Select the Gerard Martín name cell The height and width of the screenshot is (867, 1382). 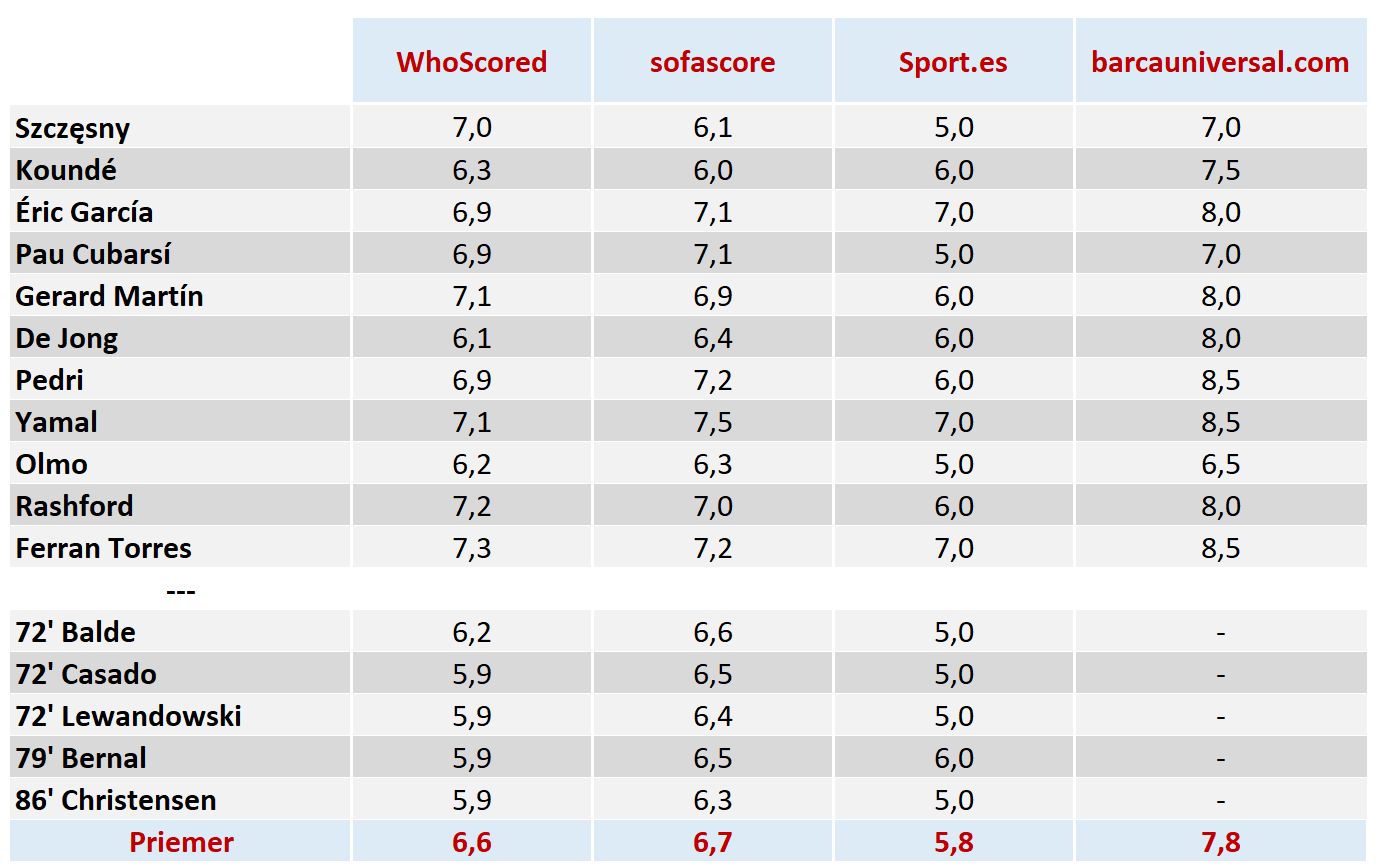click(109, 296)
